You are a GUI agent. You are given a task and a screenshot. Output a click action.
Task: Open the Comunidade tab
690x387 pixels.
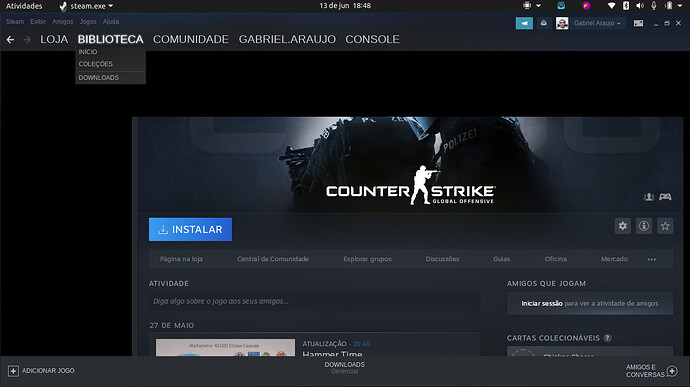191,39
